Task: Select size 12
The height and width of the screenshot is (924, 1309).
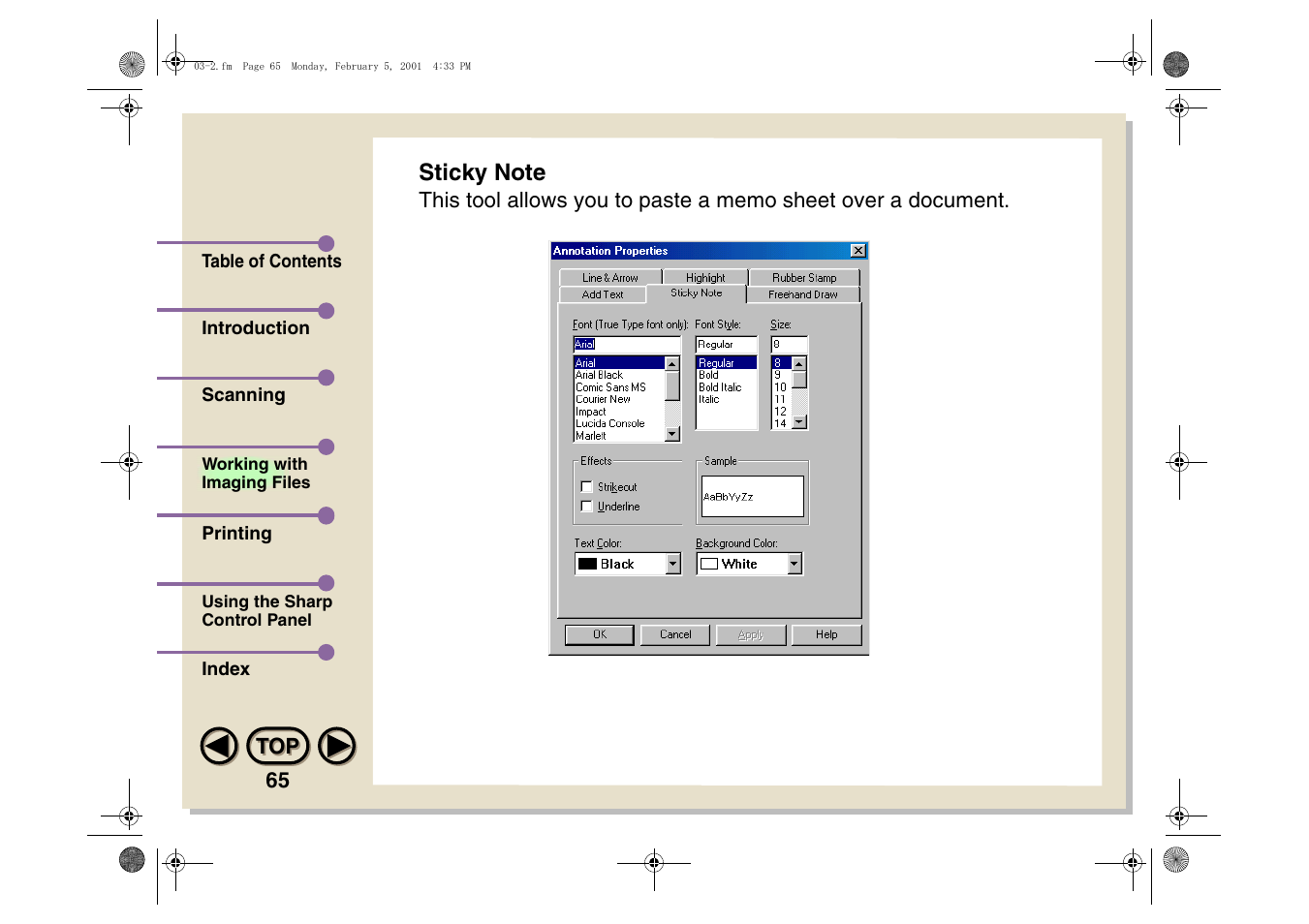Action: point(782,412)
